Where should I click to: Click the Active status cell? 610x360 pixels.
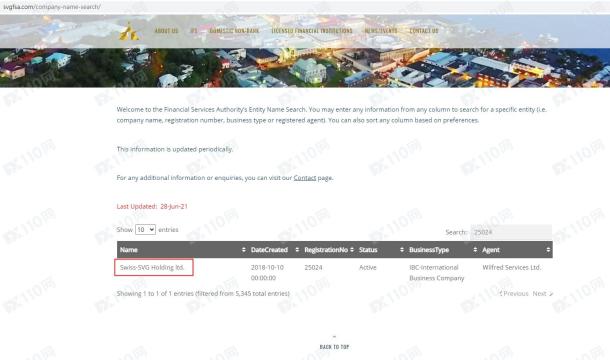[368, 268]
